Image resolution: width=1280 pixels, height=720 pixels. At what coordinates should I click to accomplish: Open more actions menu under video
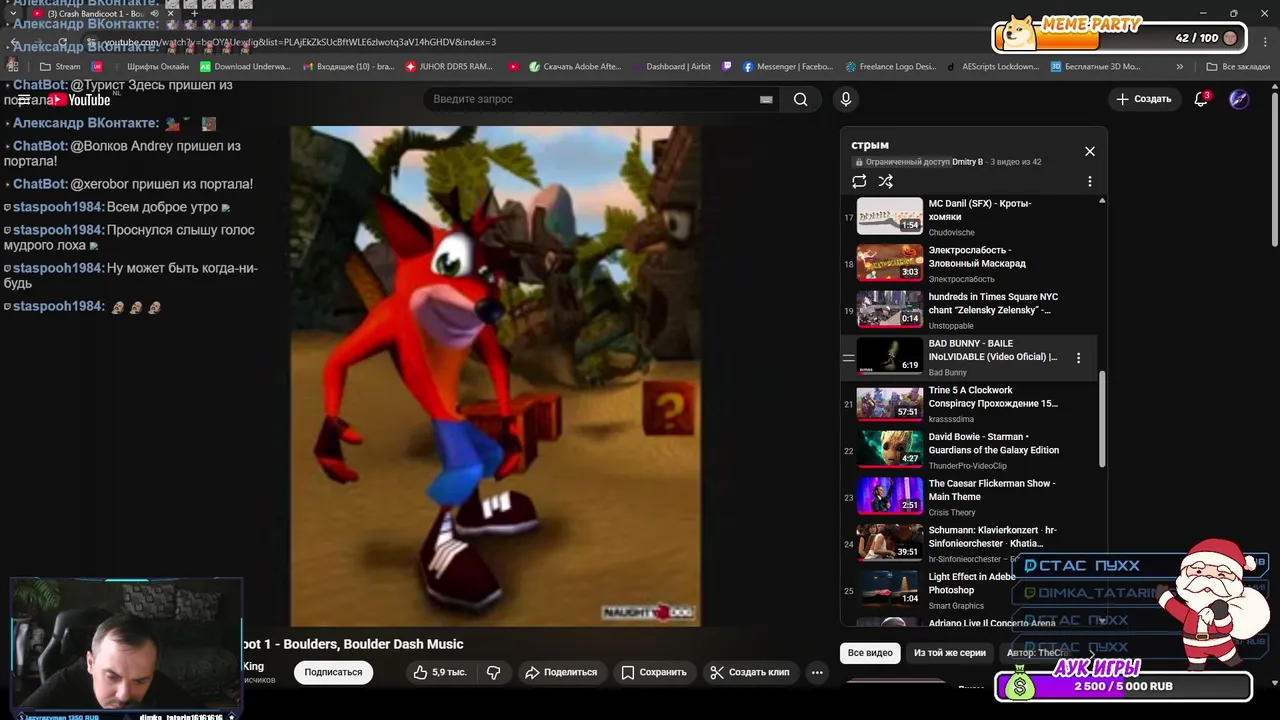[x=817, y=672]
